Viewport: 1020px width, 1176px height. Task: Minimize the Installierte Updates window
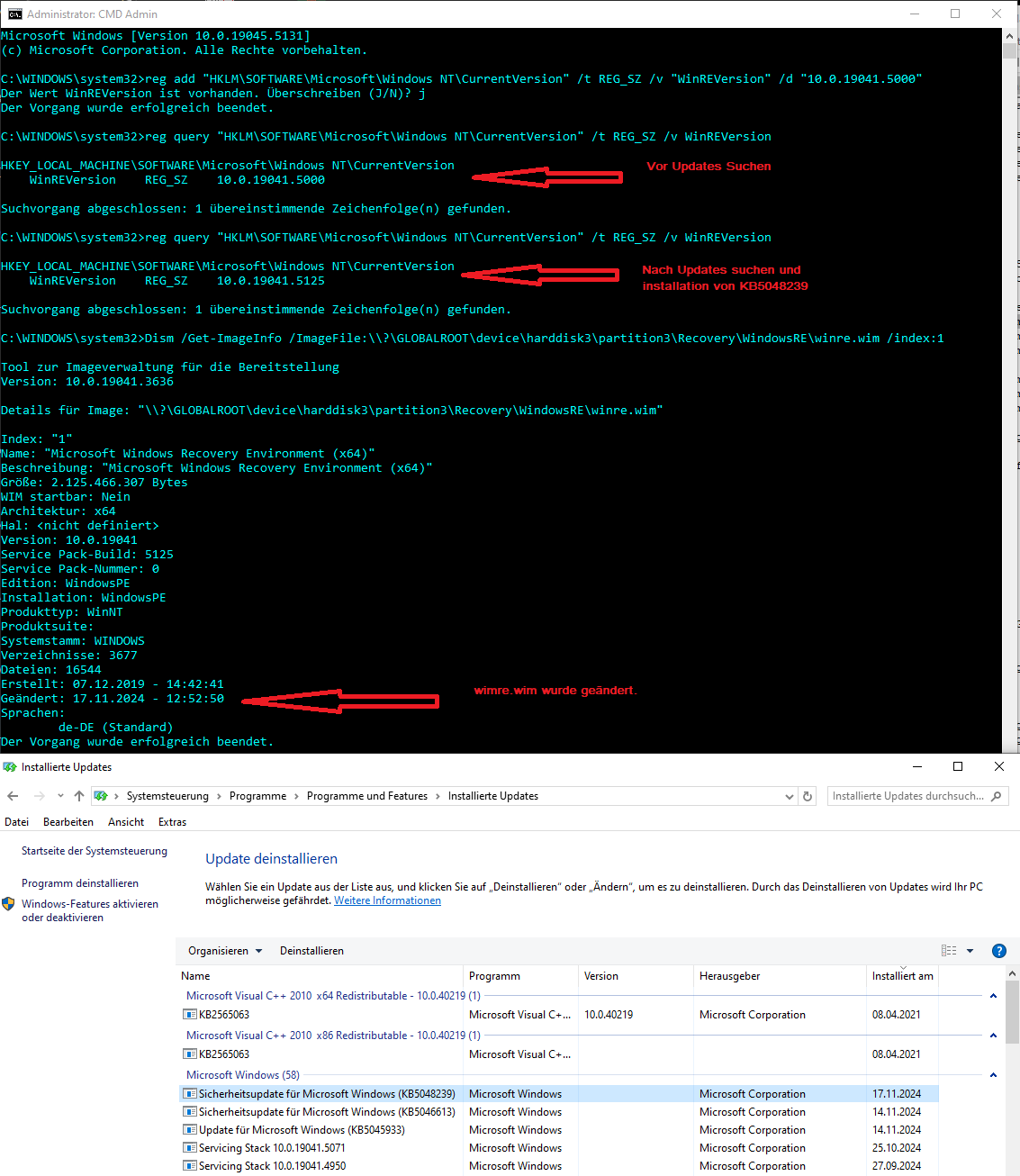(917, 766)
